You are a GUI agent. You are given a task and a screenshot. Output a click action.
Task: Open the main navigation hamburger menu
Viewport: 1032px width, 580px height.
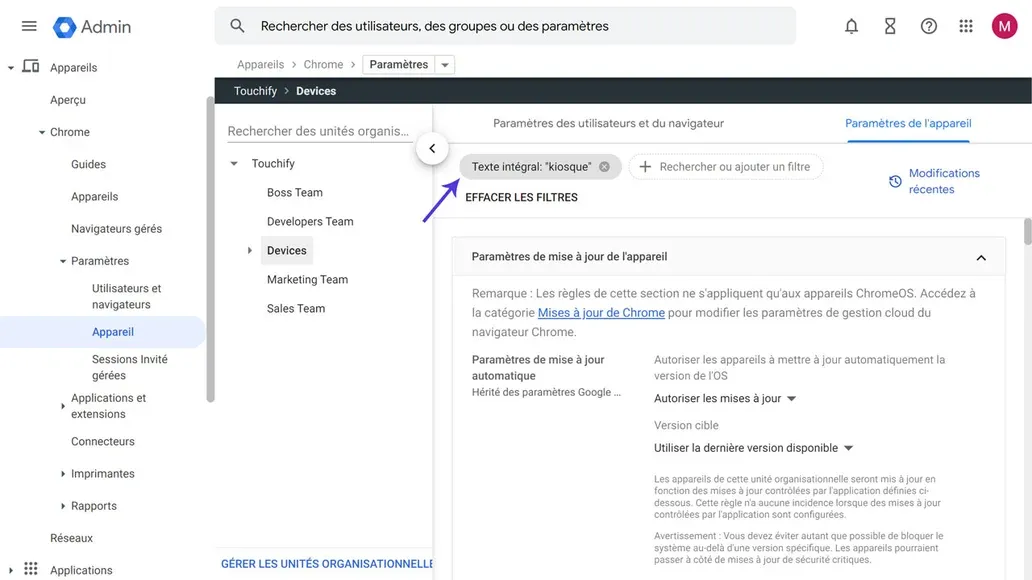click(x=28, y=26)
